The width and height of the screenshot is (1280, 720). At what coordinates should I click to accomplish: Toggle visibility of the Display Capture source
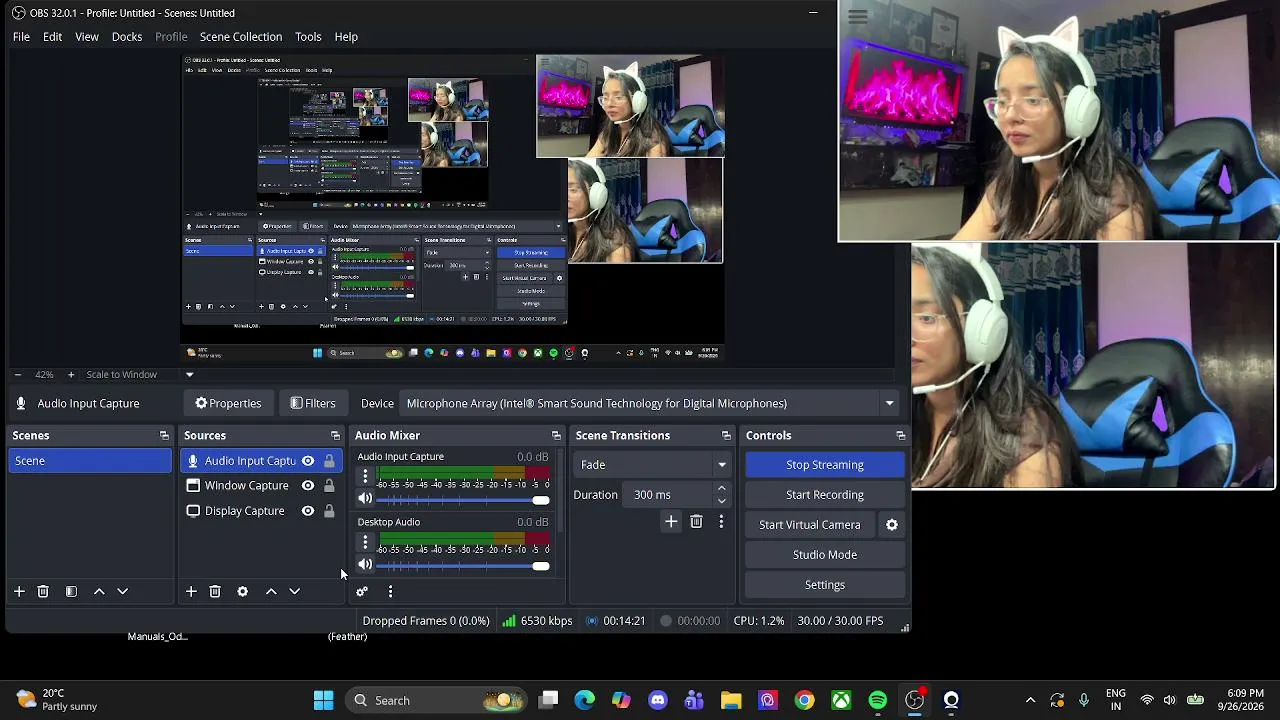tap(308, 511)
